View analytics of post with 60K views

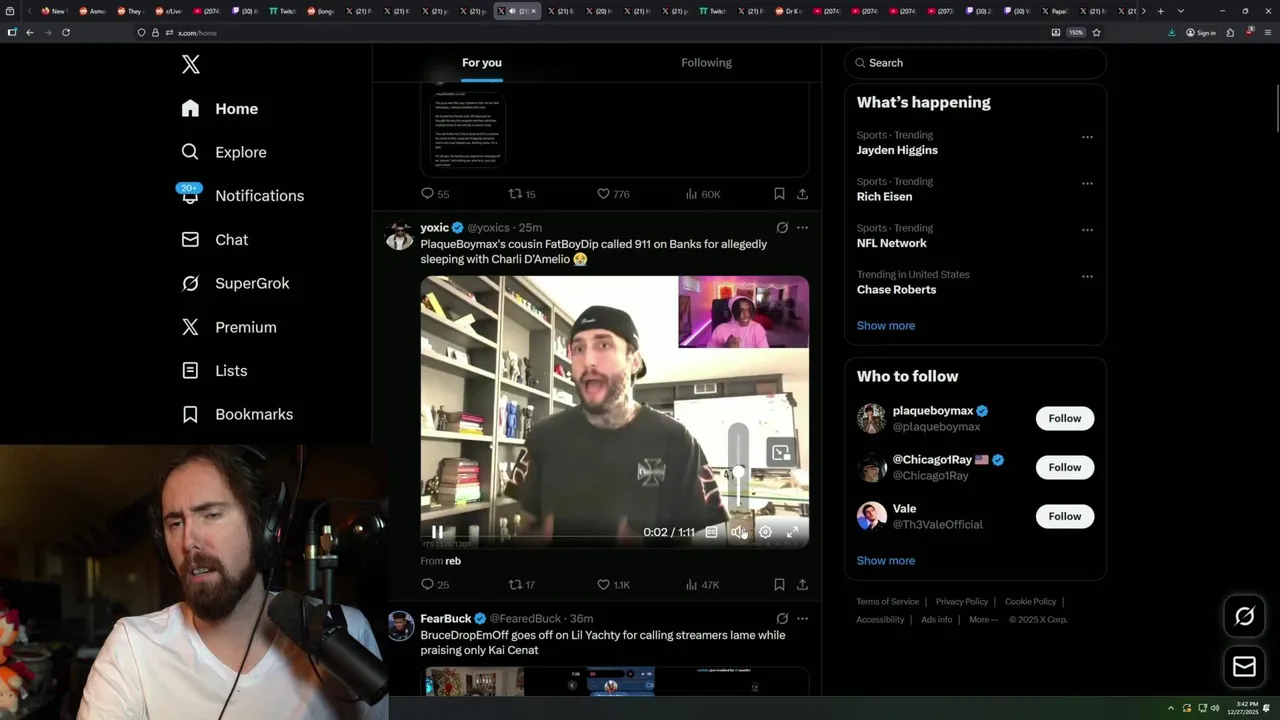tap(702, 194)
